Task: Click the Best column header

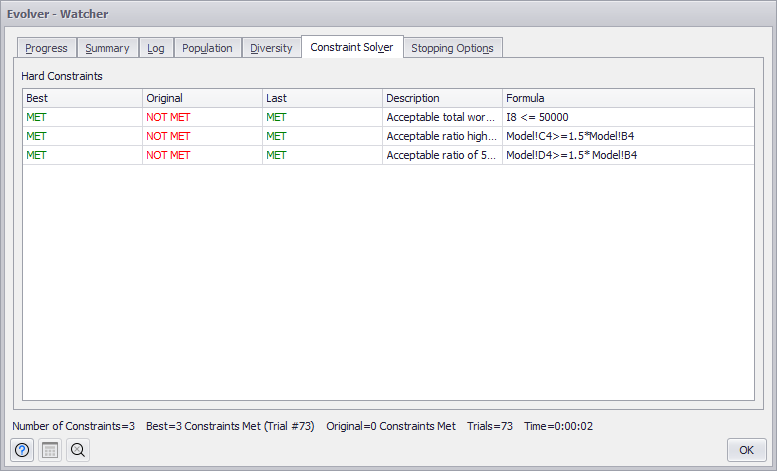Action: point(82,98)
